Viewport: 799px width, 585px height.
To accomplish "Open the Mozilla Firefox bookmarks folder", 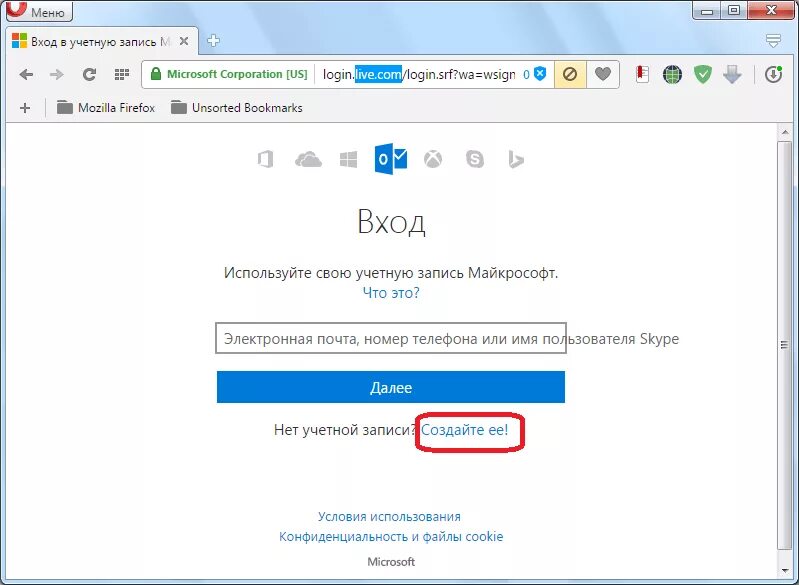I will [106, 108].
